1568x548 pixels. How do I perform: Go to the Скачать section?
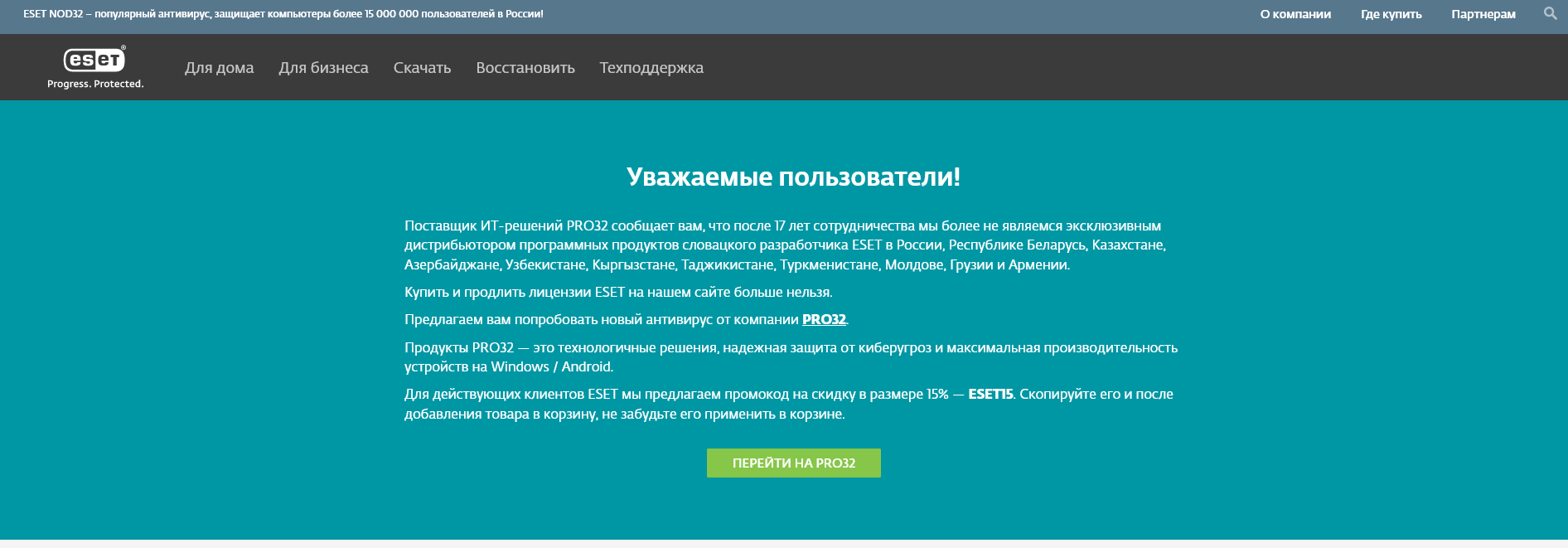click(x=422, y=68)
